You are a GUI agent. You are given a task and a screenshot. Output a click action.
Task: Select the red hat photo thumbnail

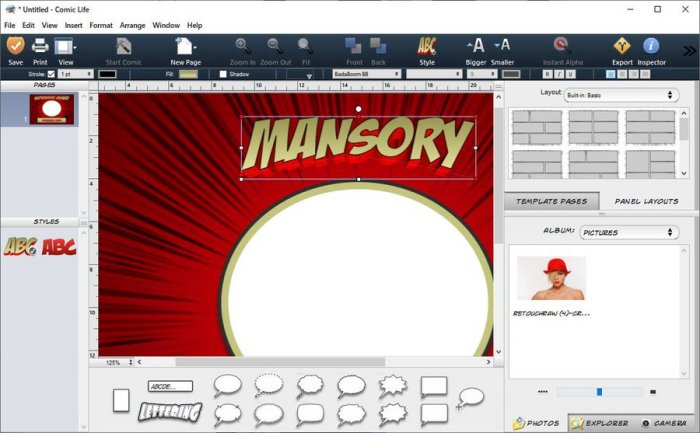[551, 278]
